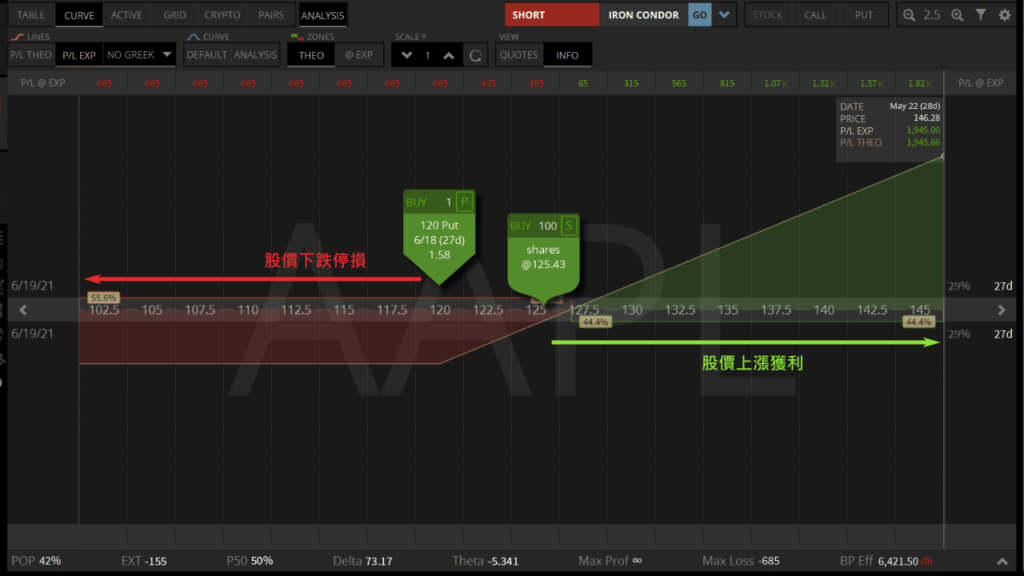Click the P50 50% statistic
Screen dimensions: 1024x576
pyautogui.click(x=249, y=561)
